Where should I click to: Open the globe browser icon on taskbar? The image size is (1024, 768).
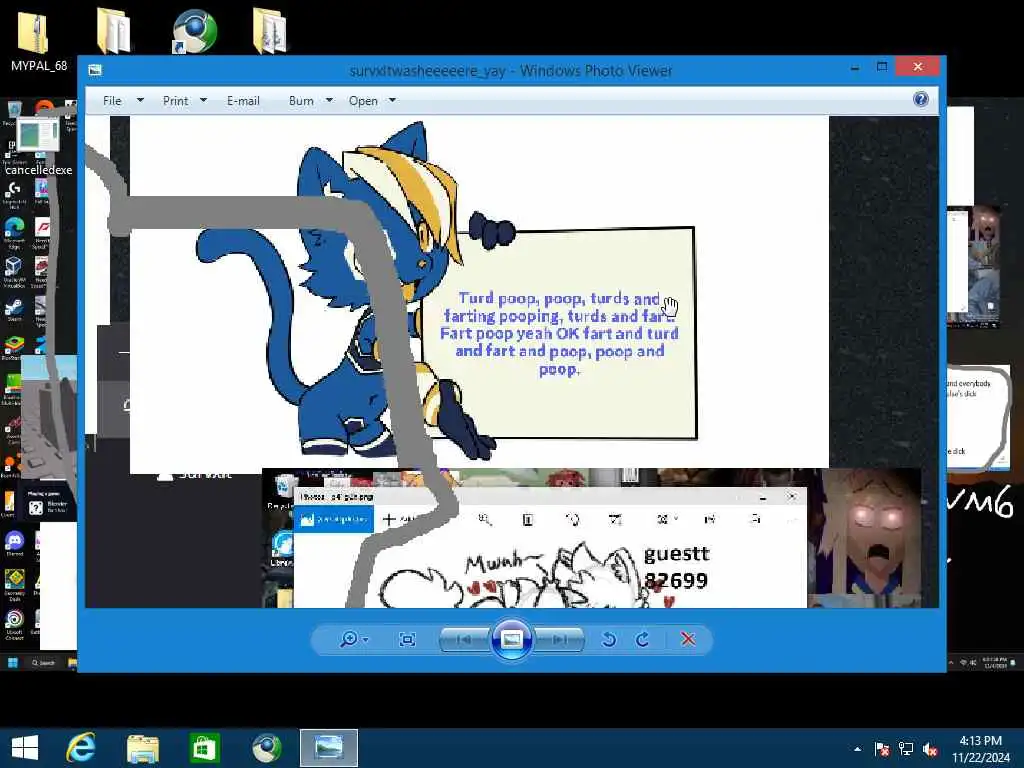pos(266,748)
